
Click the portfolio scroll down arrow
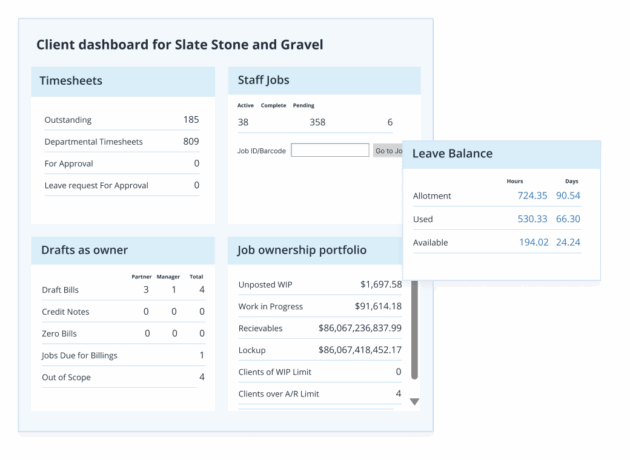click(x=415, y=401)
